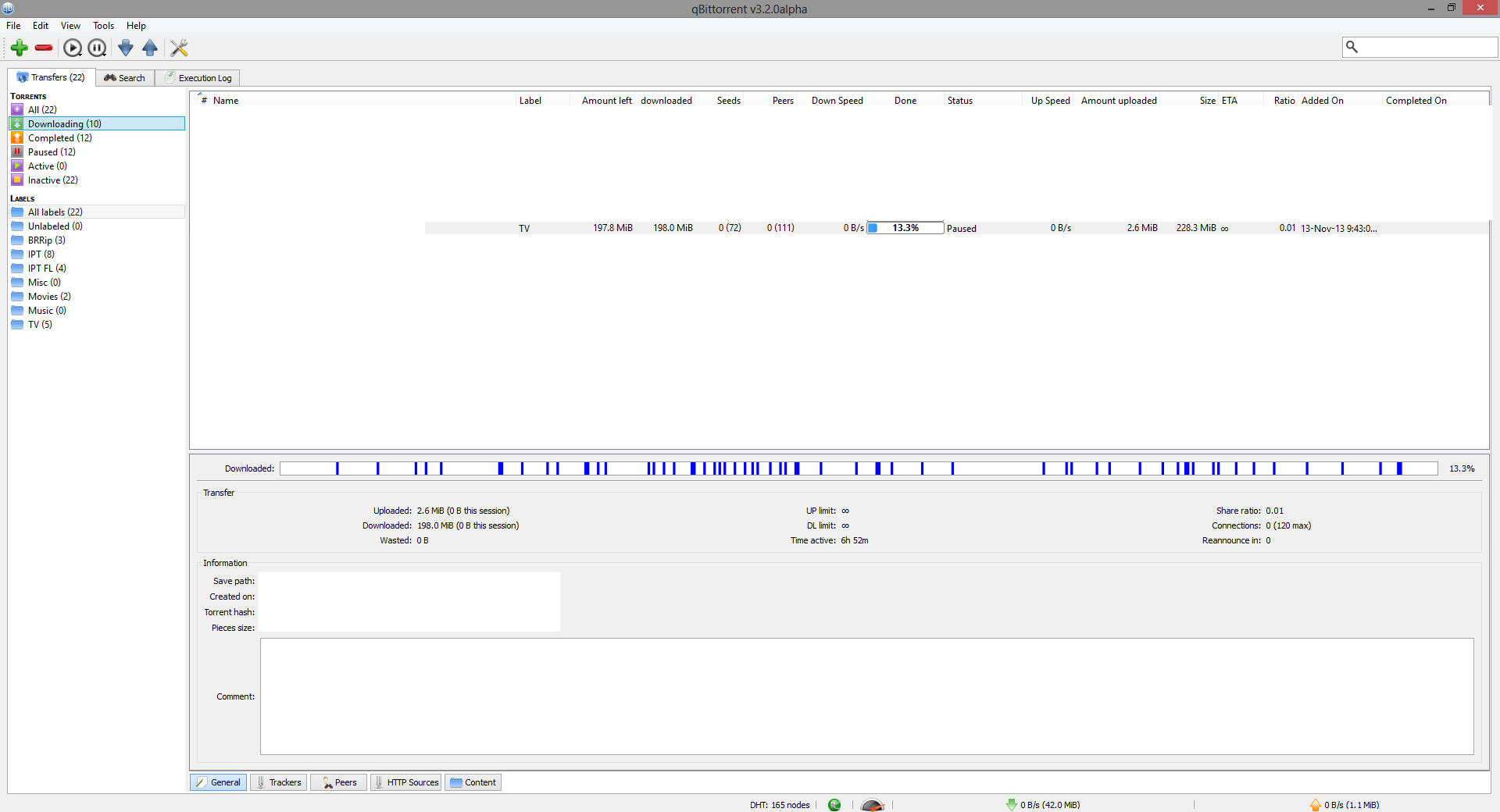
Task: Click the green download speed arrow icon
Action: [x=1012, y=805]
